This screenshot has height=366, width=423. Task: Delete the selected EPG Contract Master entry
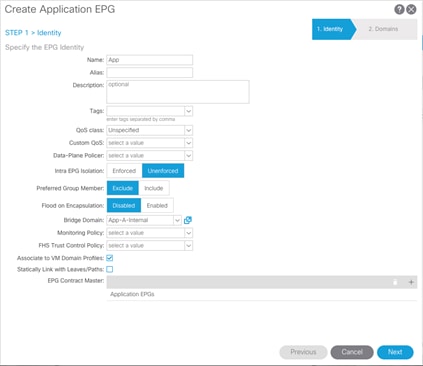(x=395, y=282)
